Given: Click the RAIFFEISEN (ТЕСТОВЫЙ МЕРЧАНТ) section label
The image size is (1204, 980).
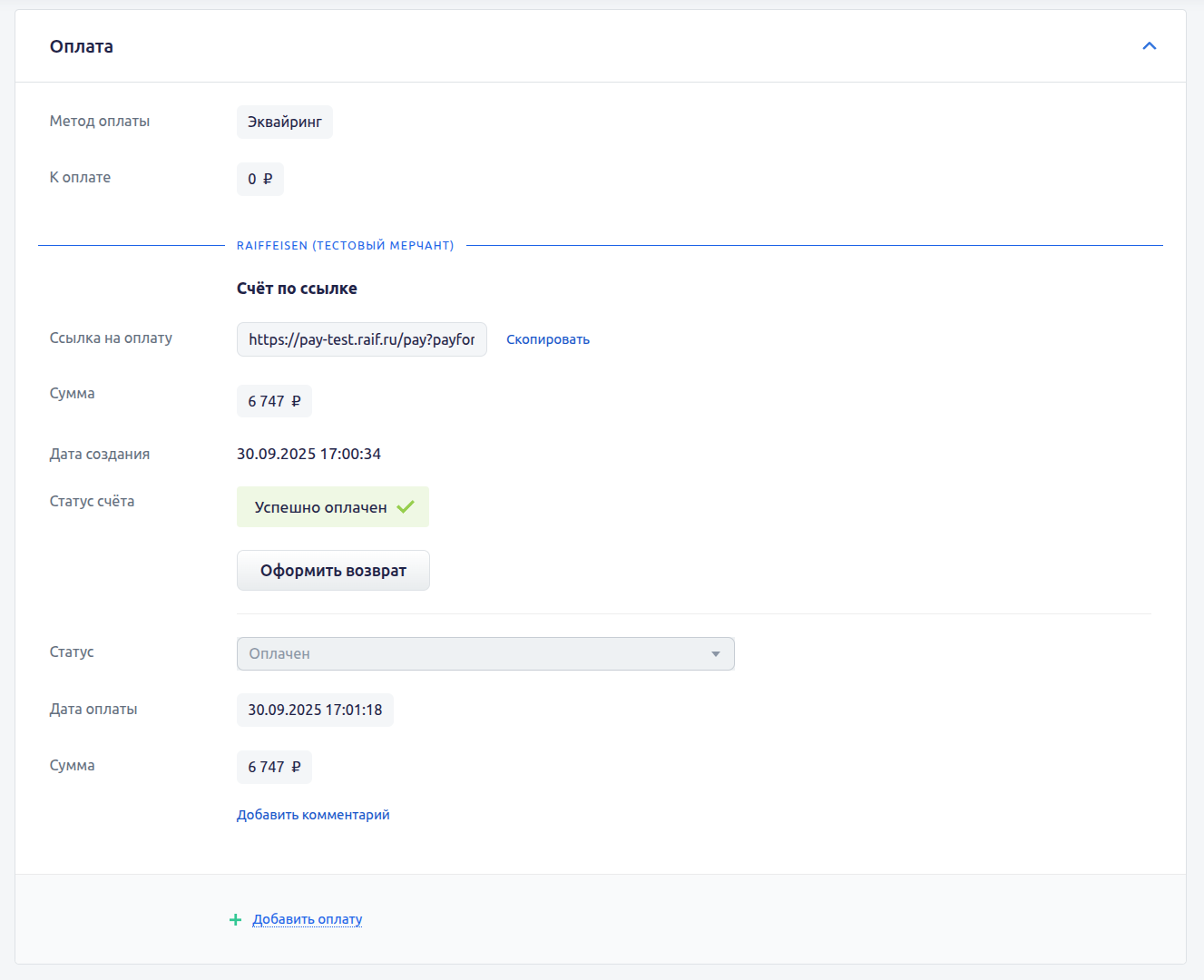Looking at the screenshot, I should click(345, 246).
